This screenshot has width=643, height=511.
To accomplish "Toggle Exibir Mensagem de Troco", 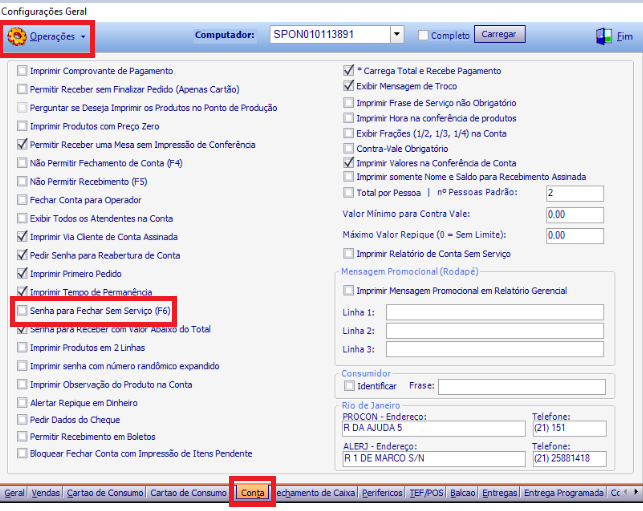I will (349, 86).
